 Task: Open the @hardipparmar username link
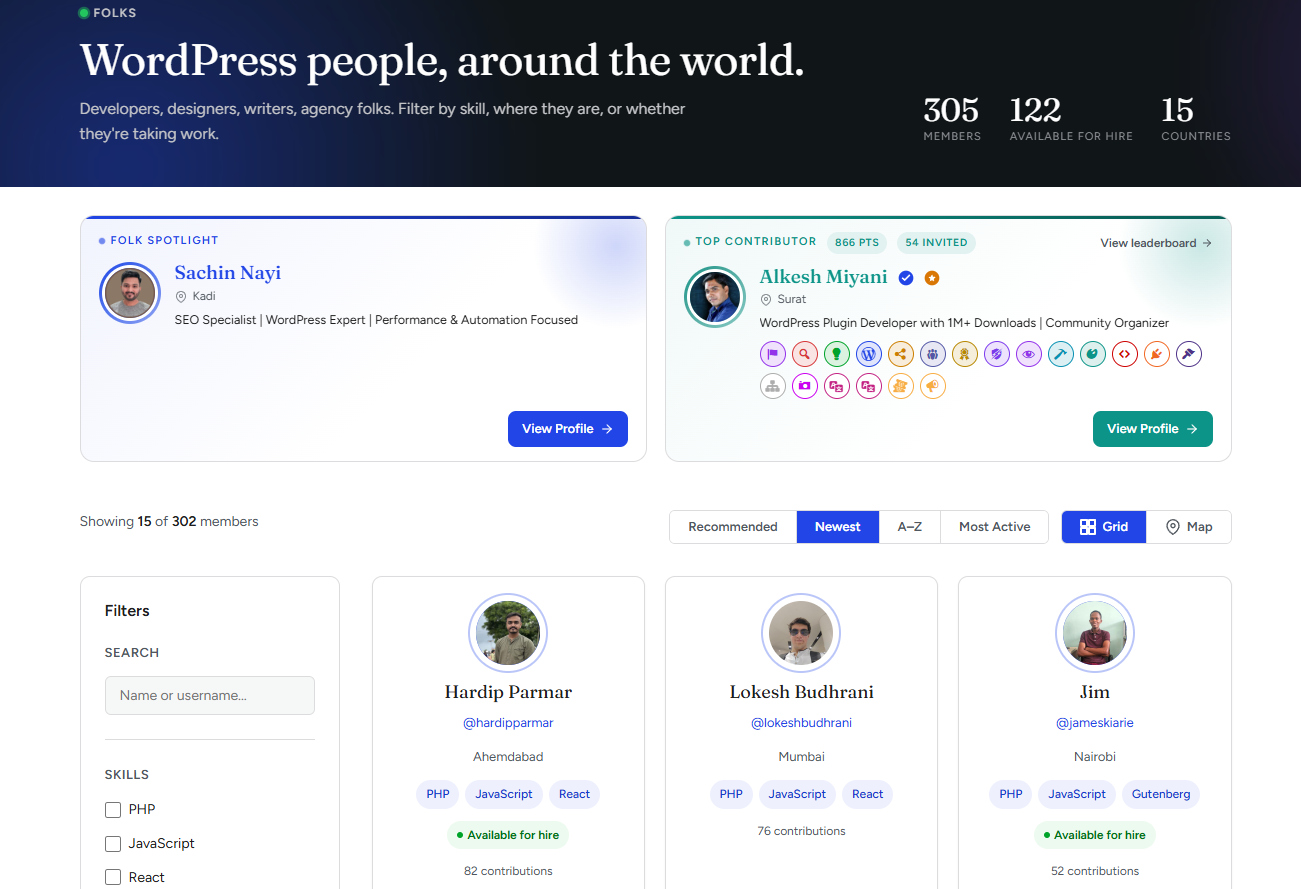[x=508, y=723]
